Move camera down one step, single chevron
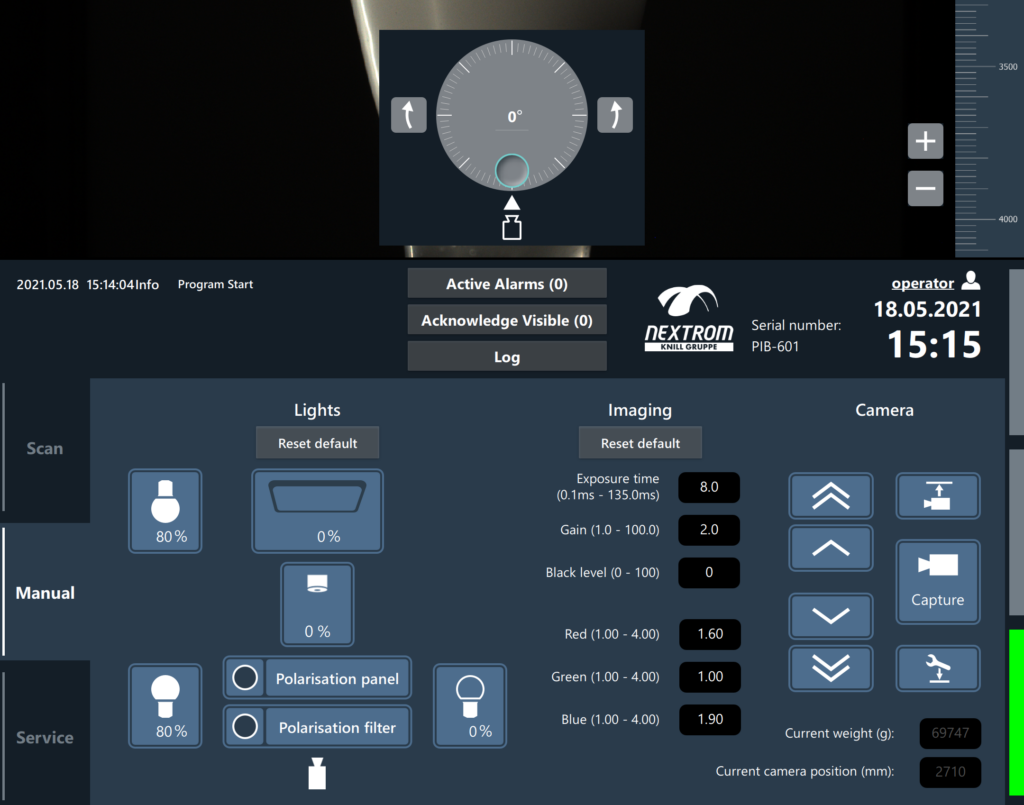1024x805 pixels. click(831, 616)
